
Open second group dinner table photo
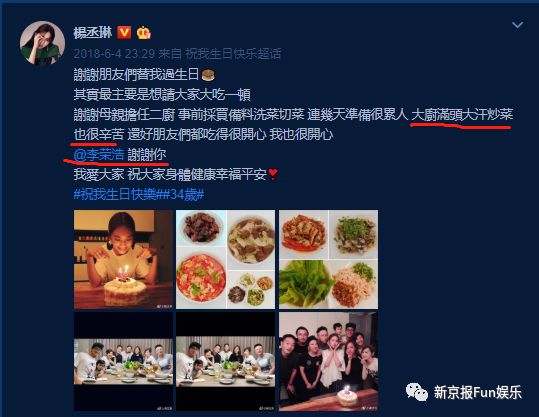(226, 361)
